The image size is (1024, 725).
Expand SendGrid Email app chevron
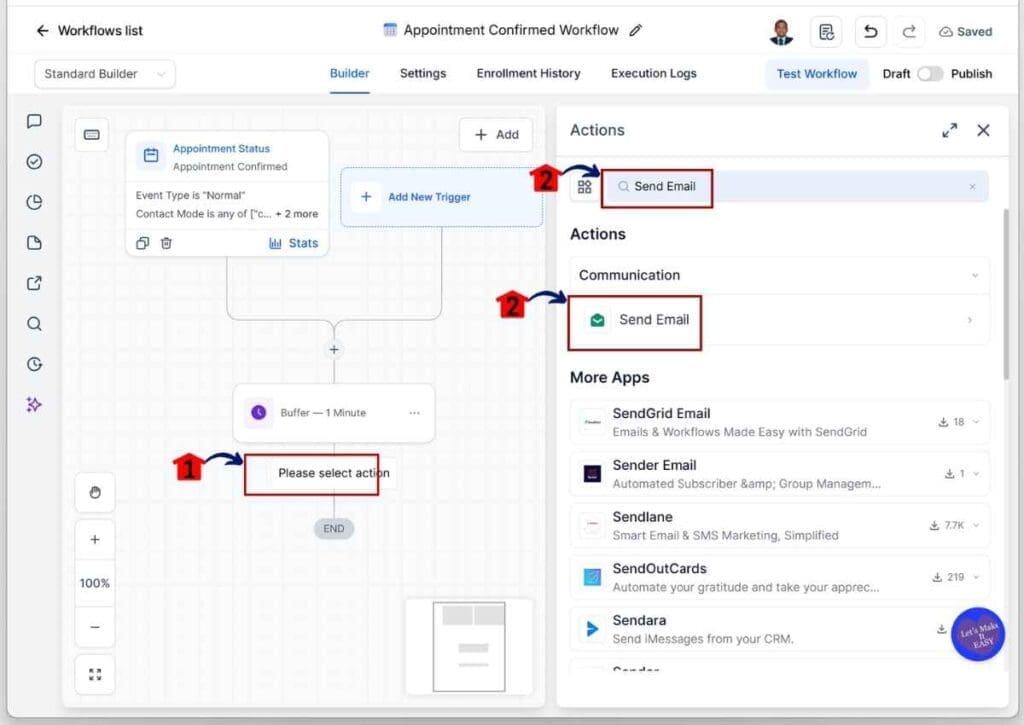point(976,422)
